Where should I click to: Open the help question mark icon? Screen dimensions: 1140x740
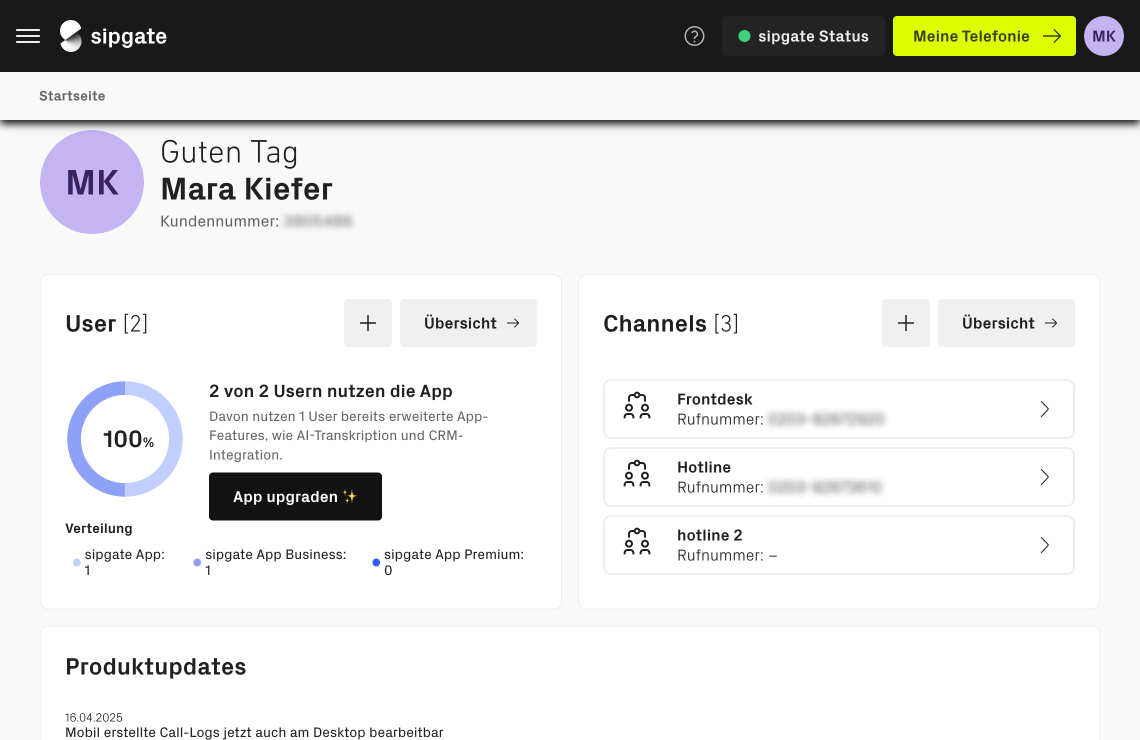point(694,36)
